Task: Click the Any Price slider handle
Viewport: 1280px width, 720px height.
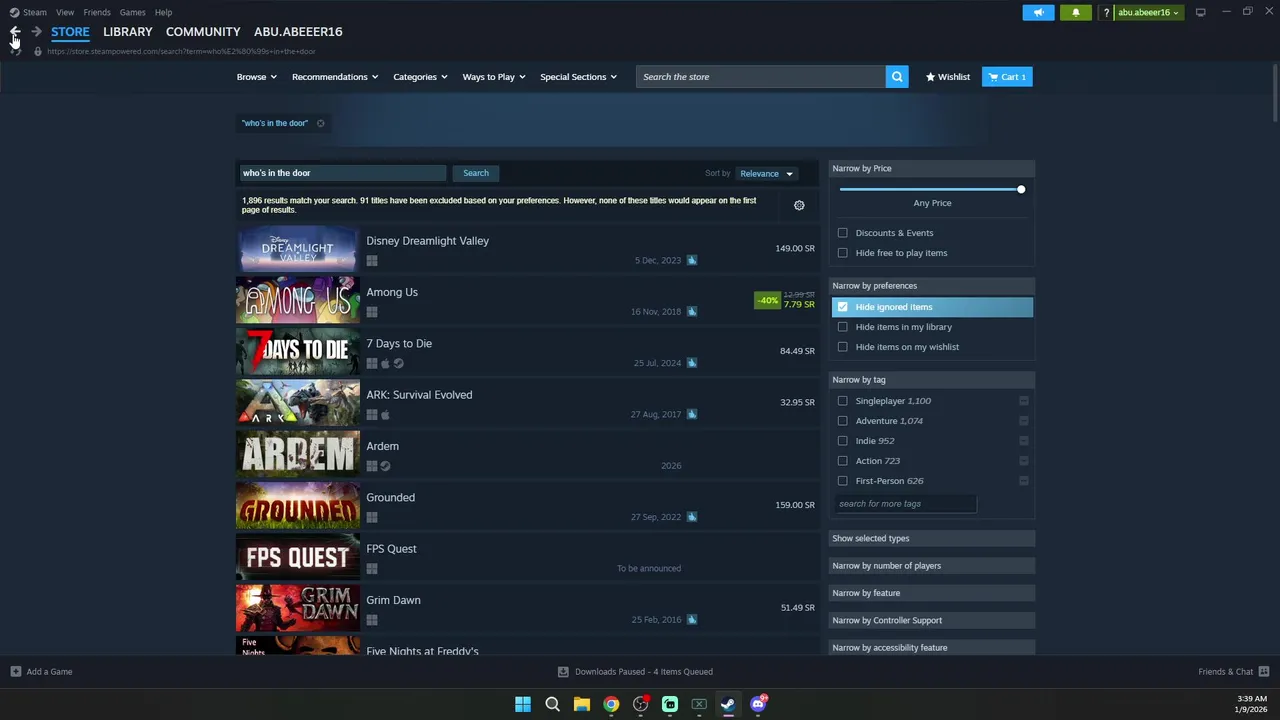Action: [1021, 189]
